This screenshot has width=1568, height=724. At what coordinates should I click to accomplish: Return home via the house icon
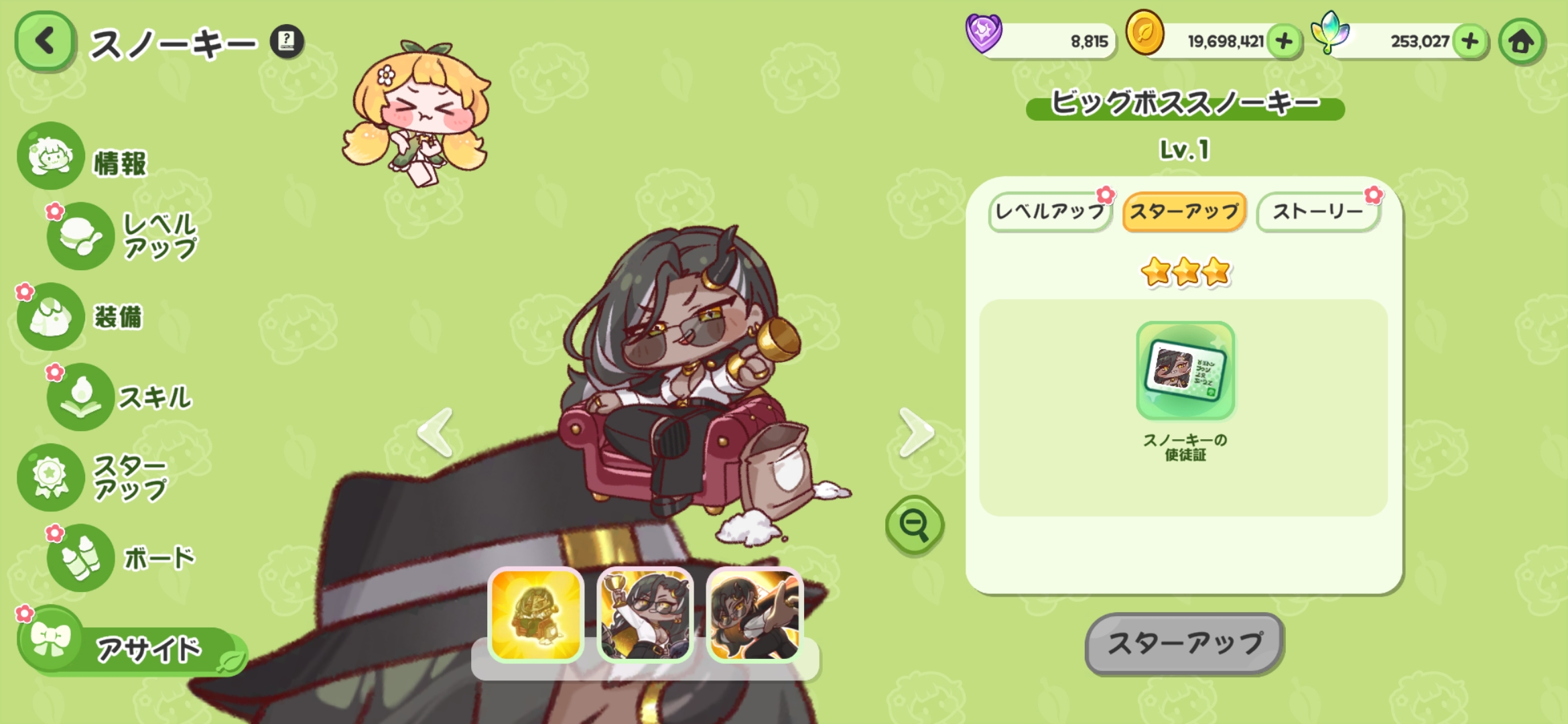click(x=1521, y=42)
